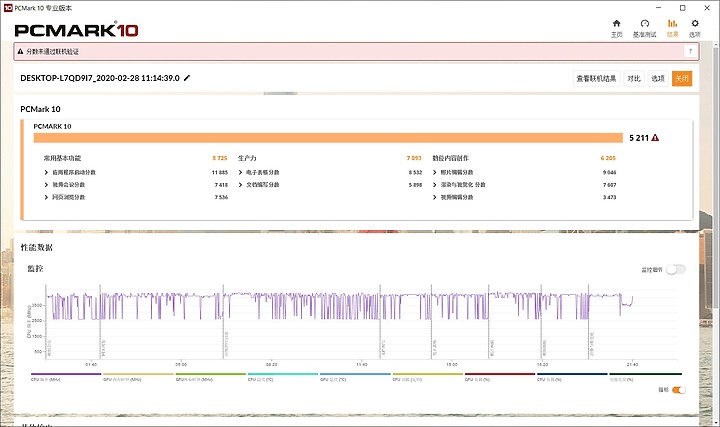Expand the row scoring 7 607
Image resolution: width=720 pixels, height=427 pixels.
434,185
